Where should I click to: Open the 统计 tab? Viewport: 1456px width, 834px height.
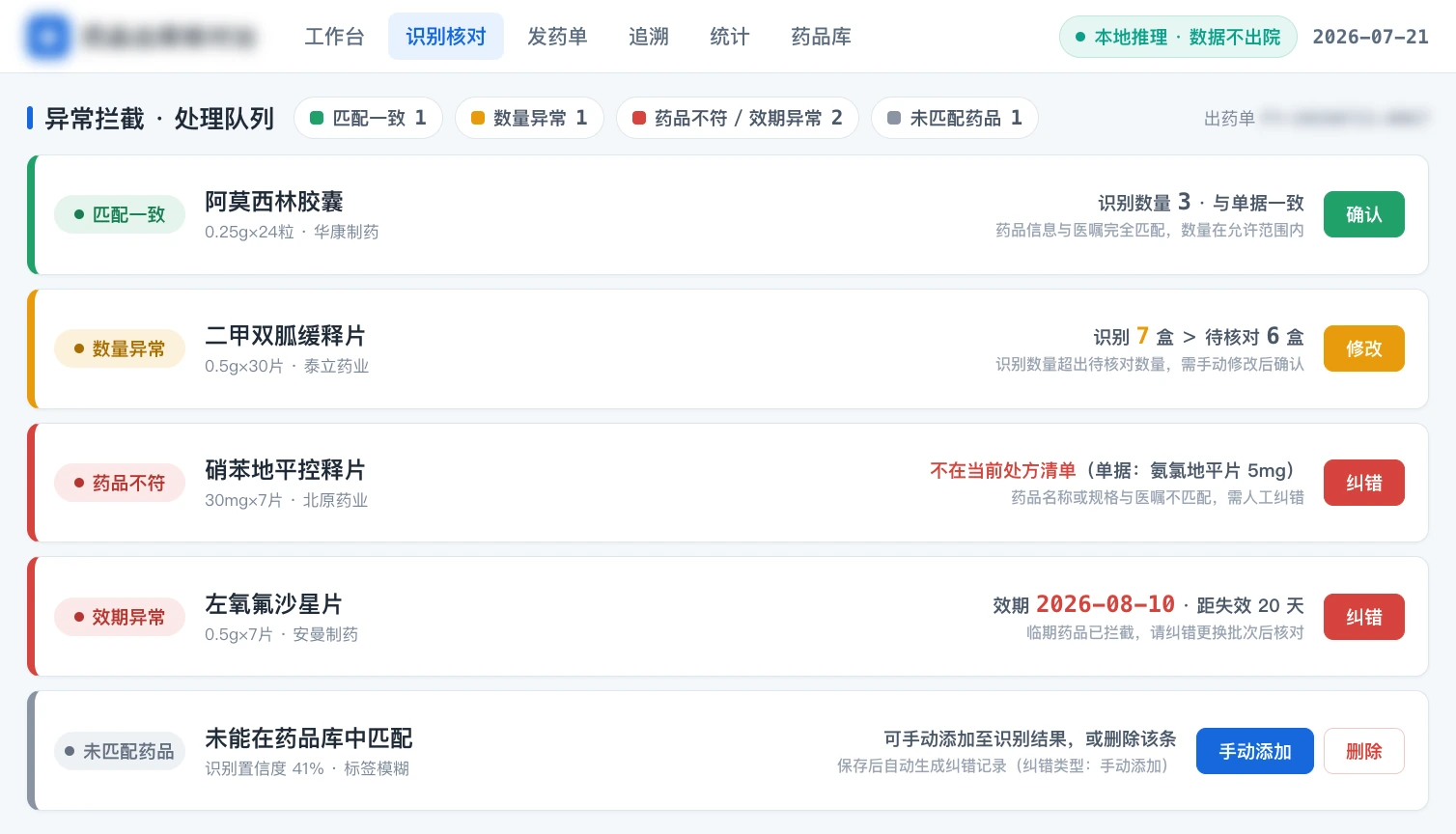(730, 37)
